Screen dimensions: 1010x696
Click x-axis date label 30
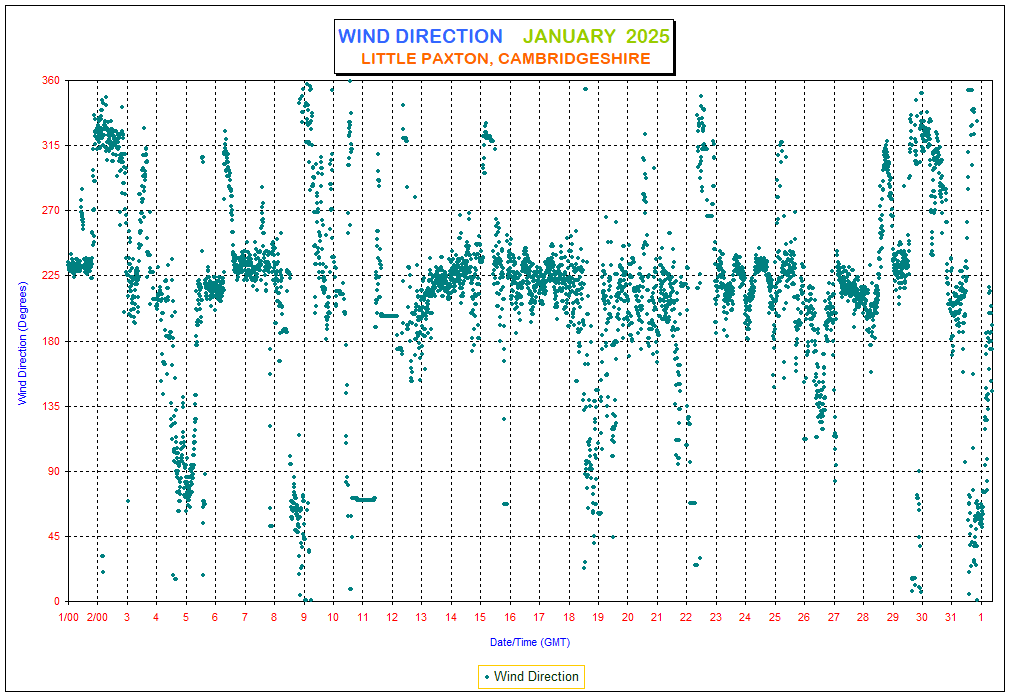click(922, 617)
